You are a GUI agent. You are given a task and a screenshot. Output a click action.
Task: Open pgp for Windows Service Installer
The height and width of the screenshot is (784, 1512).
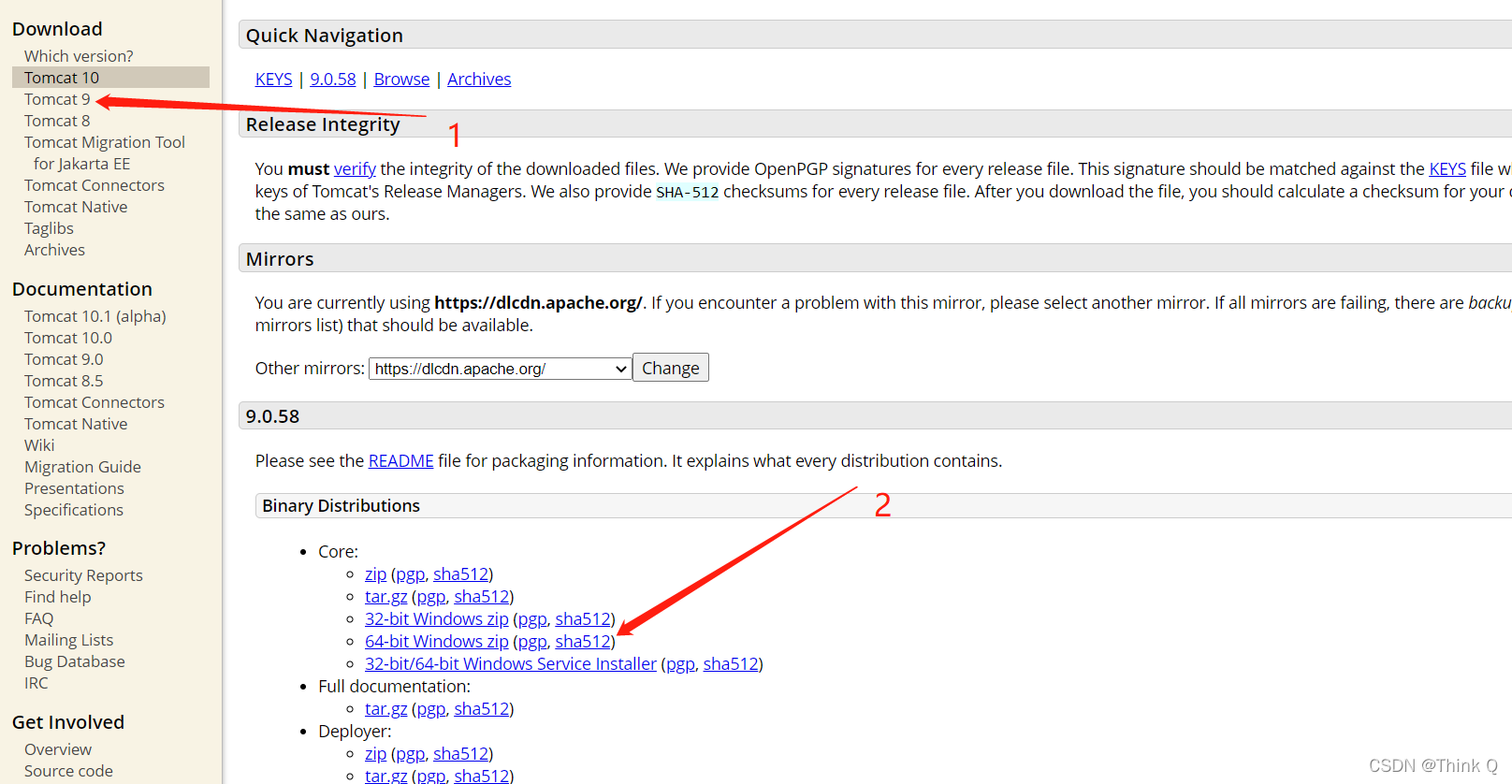680,664
